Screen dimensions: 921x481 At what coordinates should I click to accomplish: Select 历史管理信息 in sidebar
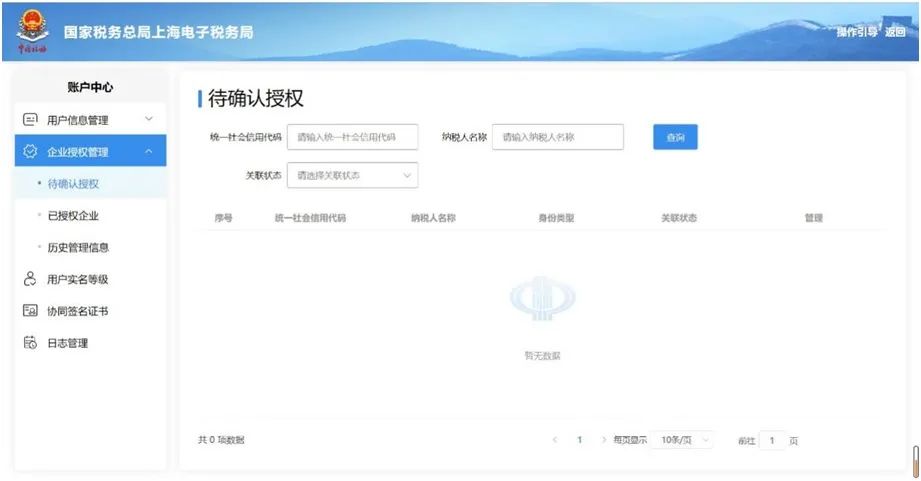[x=78, y=247]
